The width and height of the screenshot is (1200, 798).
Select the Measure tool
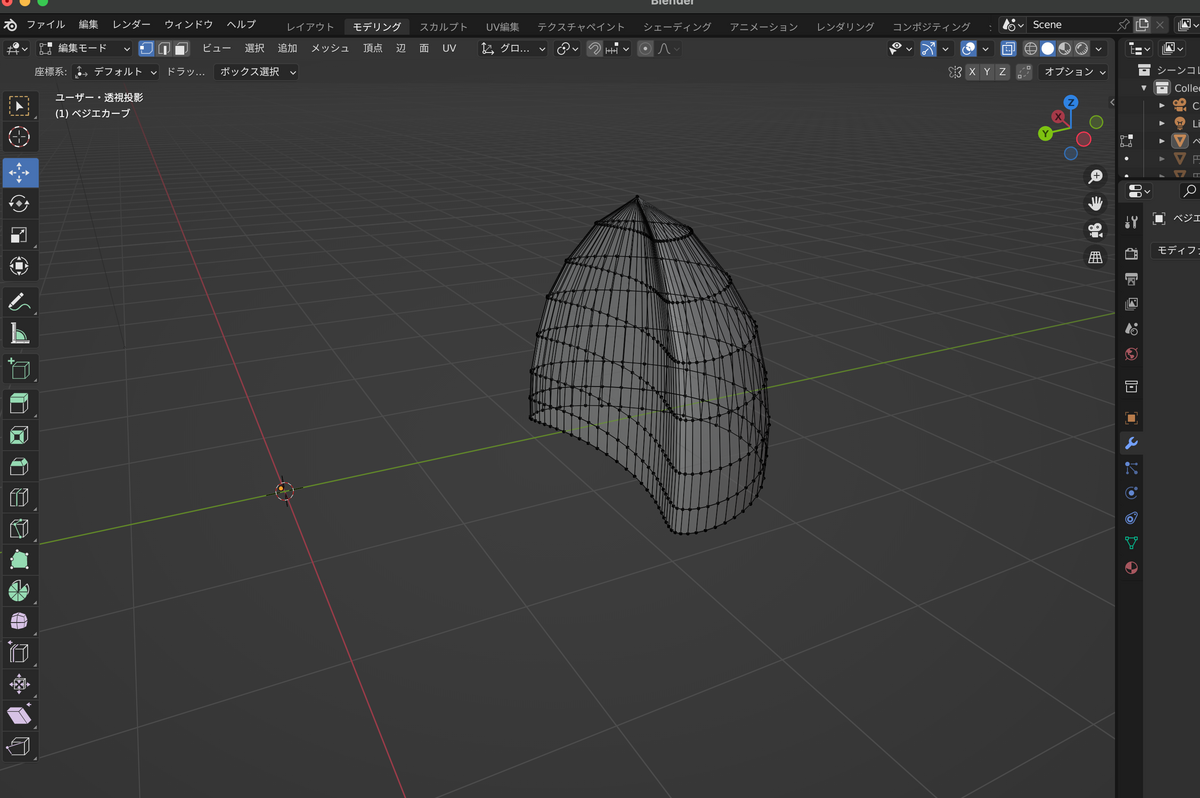(x=19, y=333)
